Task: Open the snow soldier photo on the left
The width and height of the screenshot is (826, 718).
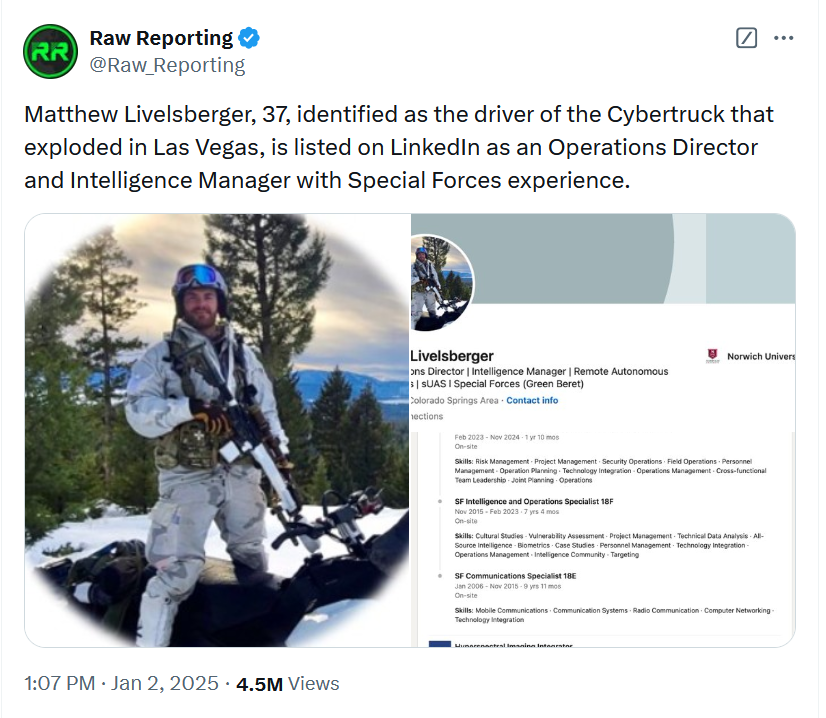Action: click(x=215, y=430)
